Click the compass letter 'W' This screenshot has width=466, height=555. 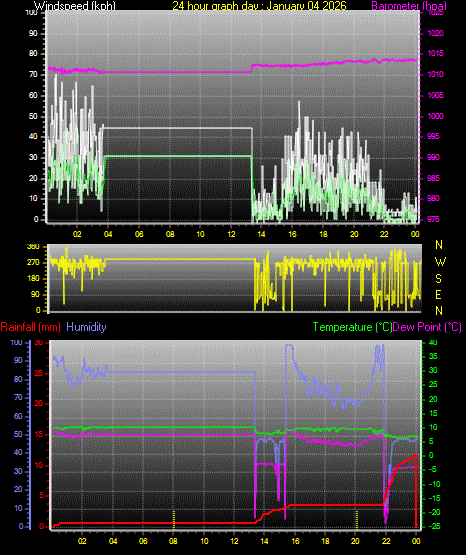tap(440, 262)
